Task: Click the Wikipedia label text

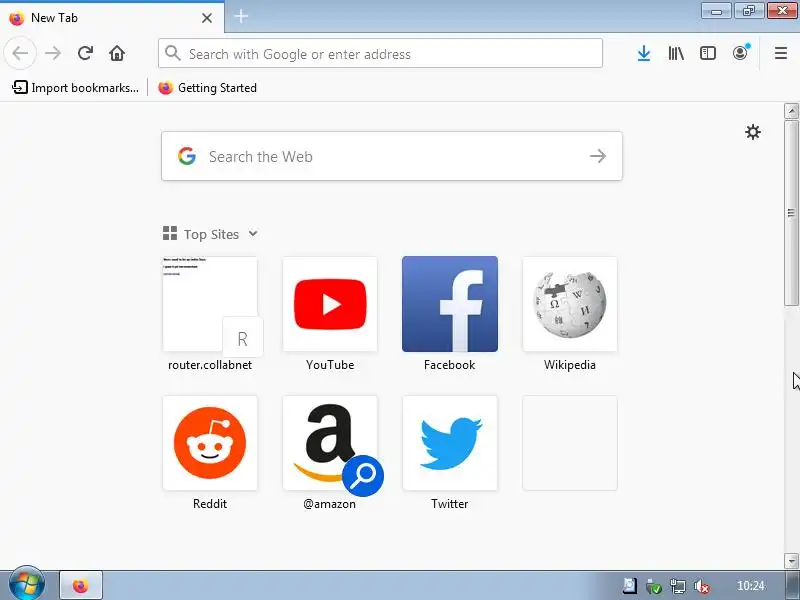Action: point(570,365)
